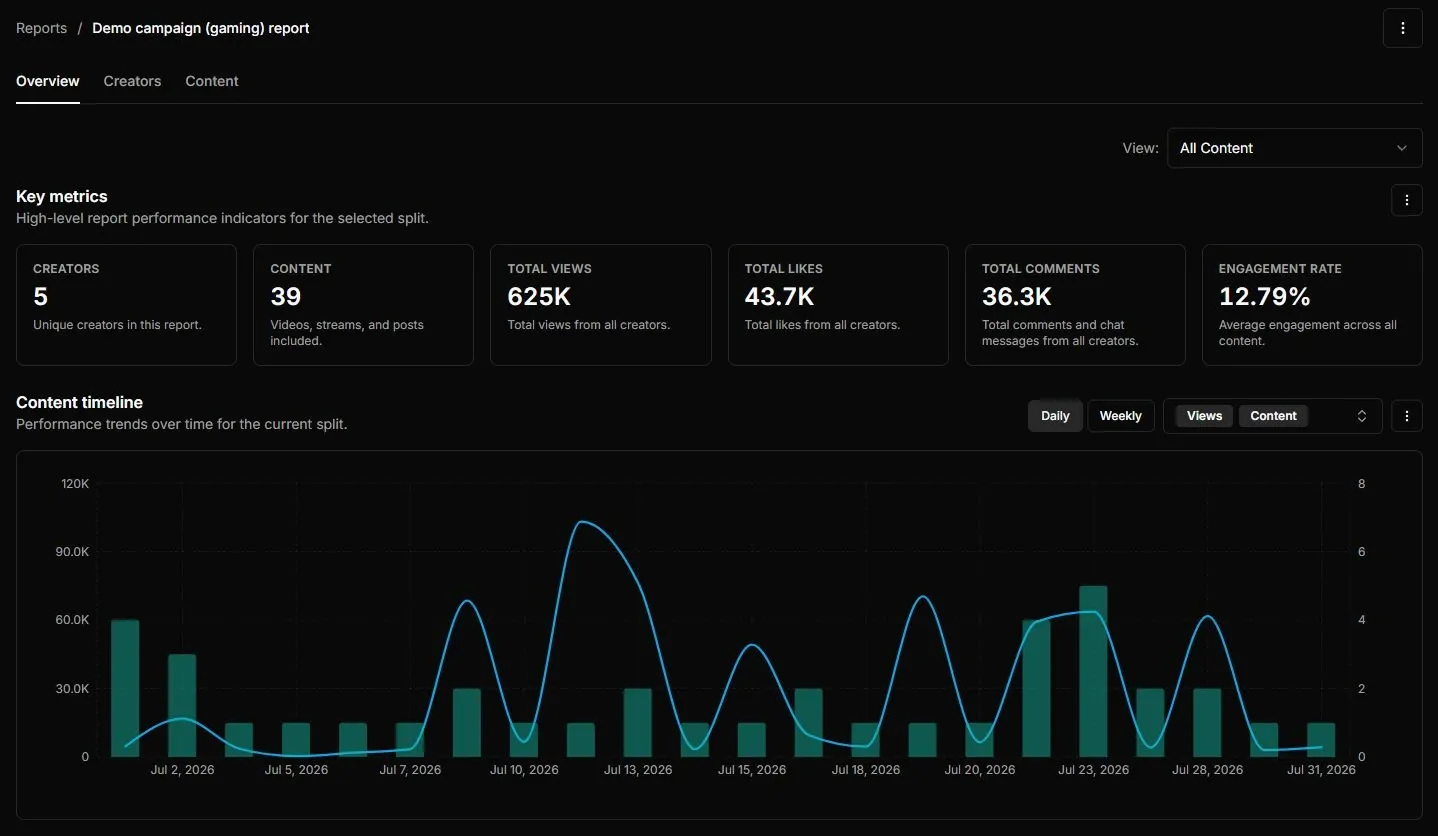The width and height of the screenshot is (1438, 836).
Task: Click the 43.7K total likes value
Action: click(779, 296)
